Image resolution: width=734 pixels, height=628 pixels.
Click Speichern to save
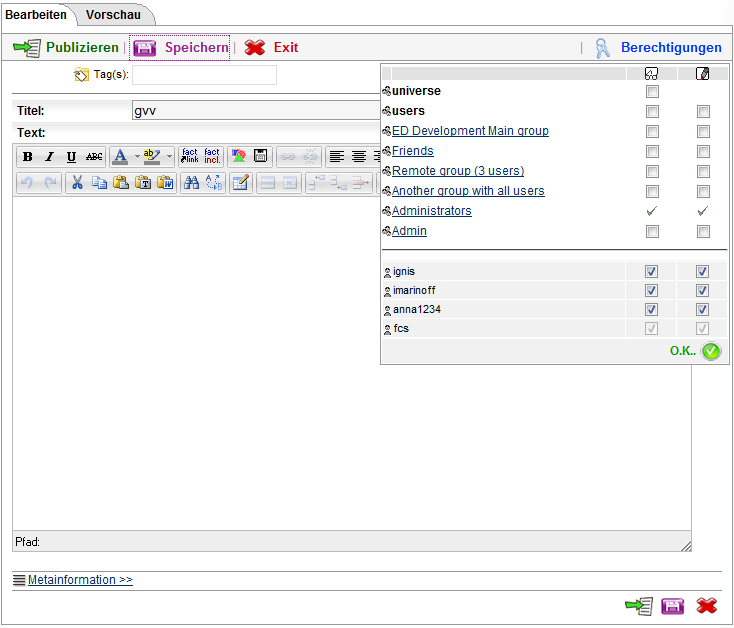[180, 48]
